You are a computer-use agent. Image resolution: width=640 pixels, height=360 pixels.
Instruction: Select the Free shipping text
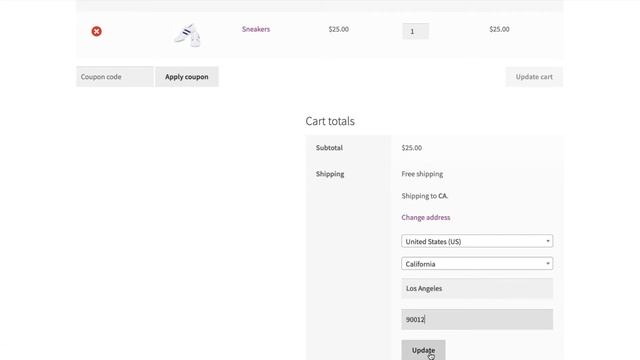[422, 174]
